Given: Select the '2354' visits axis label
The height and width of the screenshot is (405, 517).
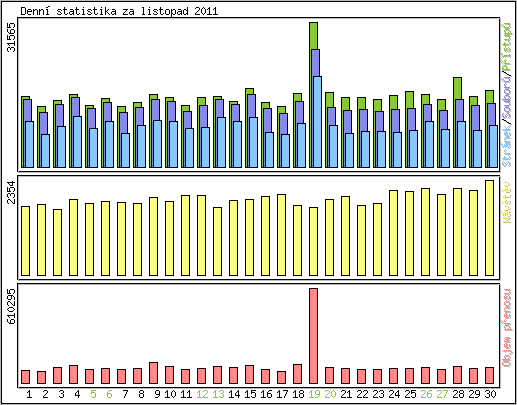Looking at the screenshot, I should point(11,192).
